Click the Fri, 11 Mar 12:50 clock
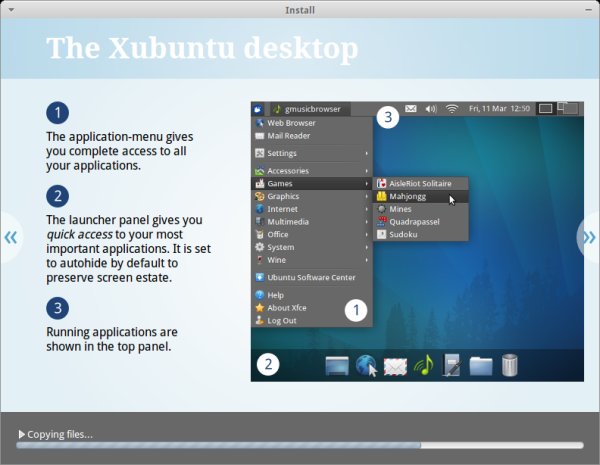Viewport: 600px width, 465px height. 499,109
